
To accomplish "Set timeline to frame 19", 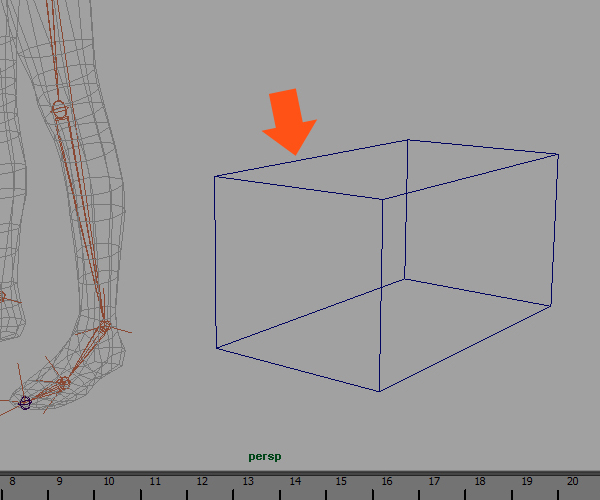I will [x=527, y=481].
